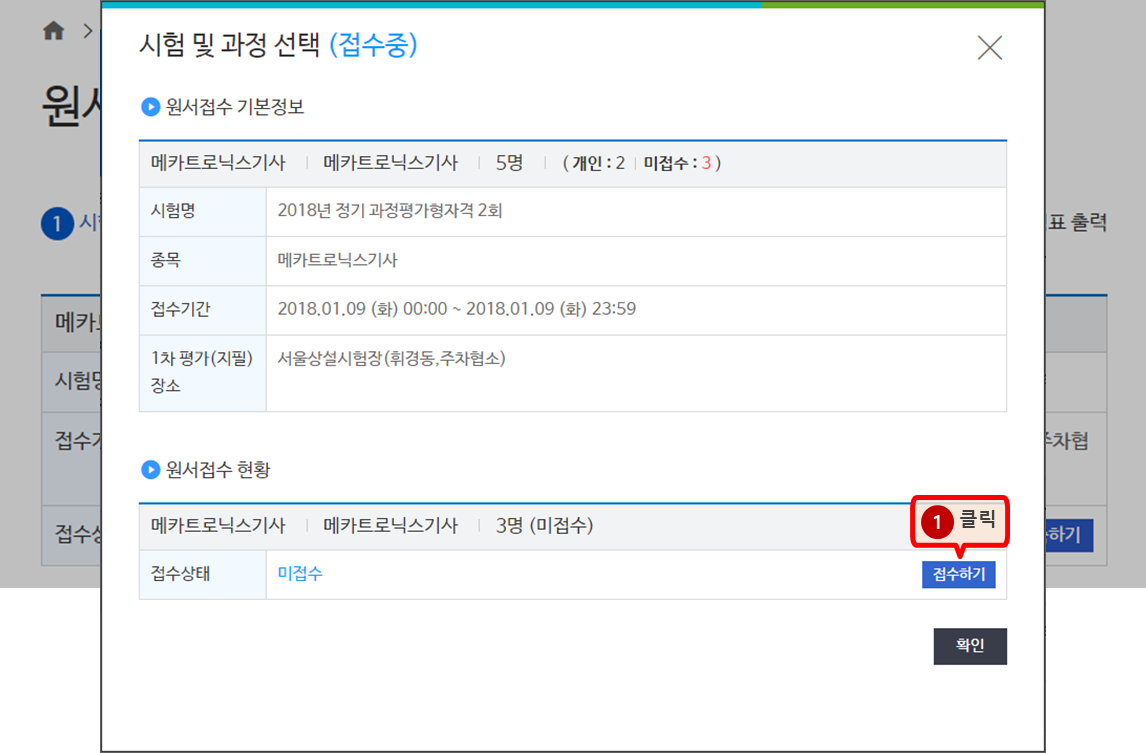Click the 3명 (미접수) header text
The height and width of the screenshot is (753, 1146).
pos(544,525)
